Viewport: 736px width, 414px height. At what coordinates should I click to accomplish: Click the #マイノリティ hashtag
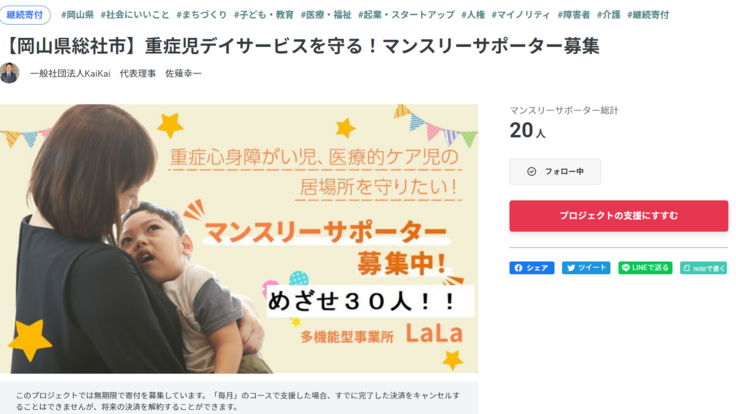coord(523,15)
